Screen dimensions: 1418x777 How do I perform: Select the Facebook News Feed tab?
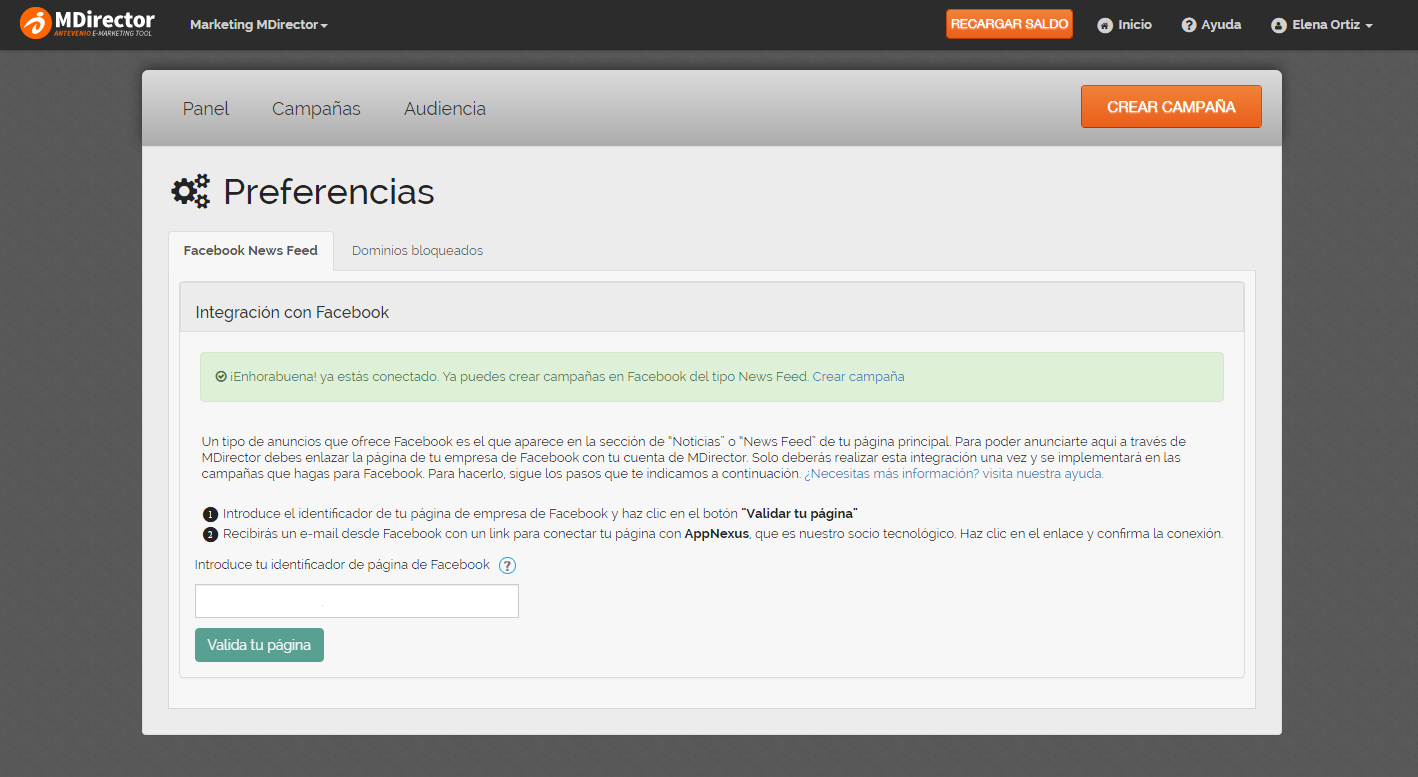pyautogui.click(x=251, y=251)
